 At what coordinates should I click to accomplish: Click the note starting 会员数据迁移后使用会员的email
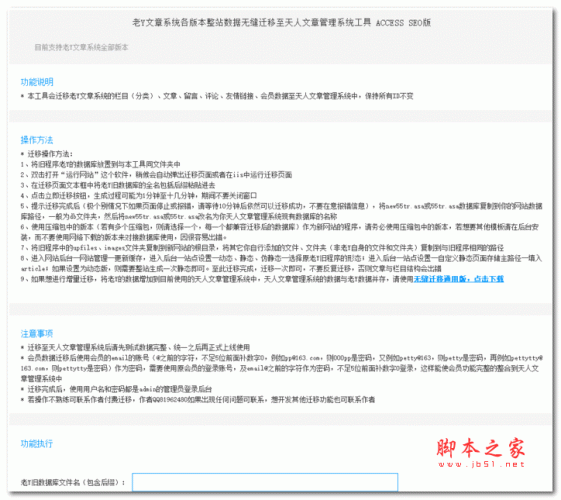(282, 368)
